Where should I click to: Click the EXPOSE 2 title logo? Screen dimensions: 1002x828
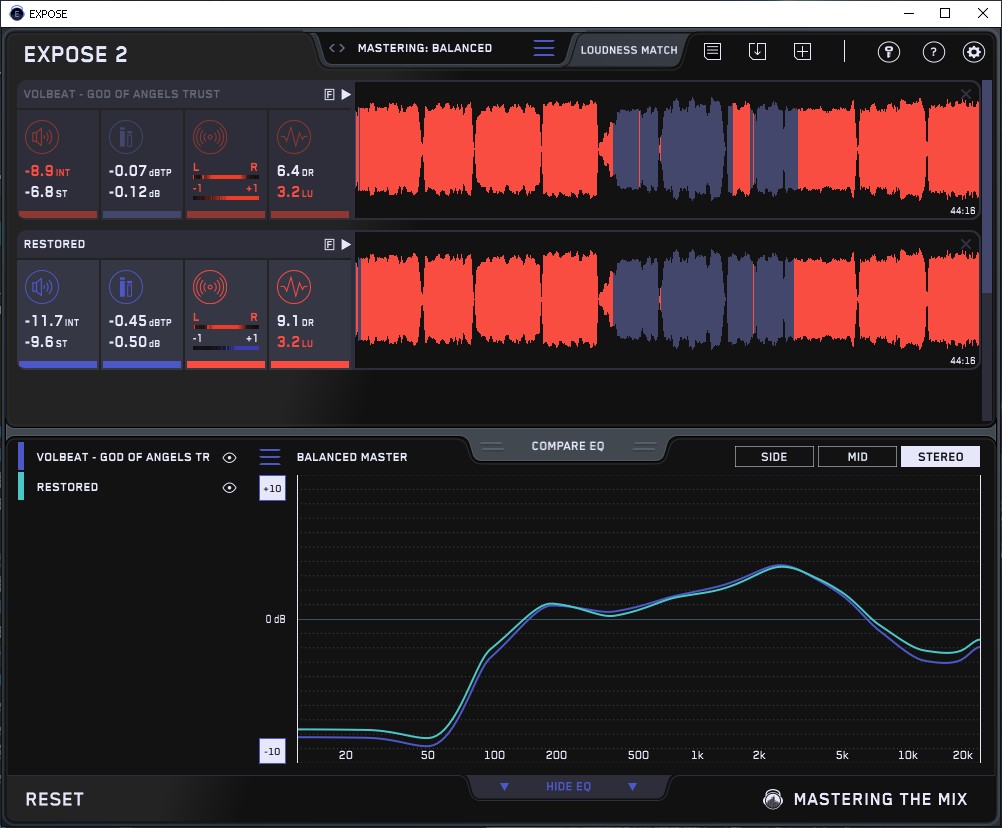[x=75, y=54]
